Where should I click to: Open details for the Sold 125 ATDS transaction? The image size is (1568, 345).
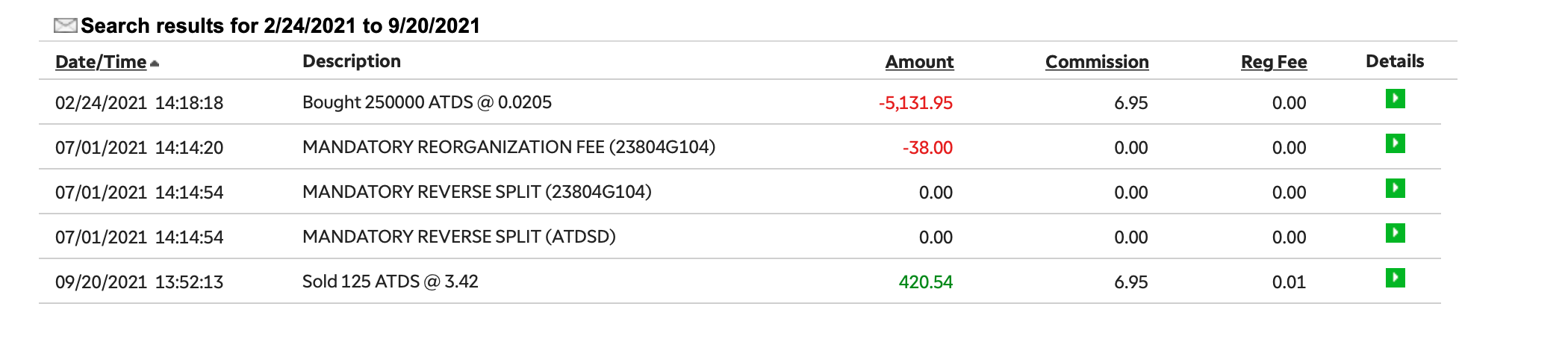coord(1395,278)
